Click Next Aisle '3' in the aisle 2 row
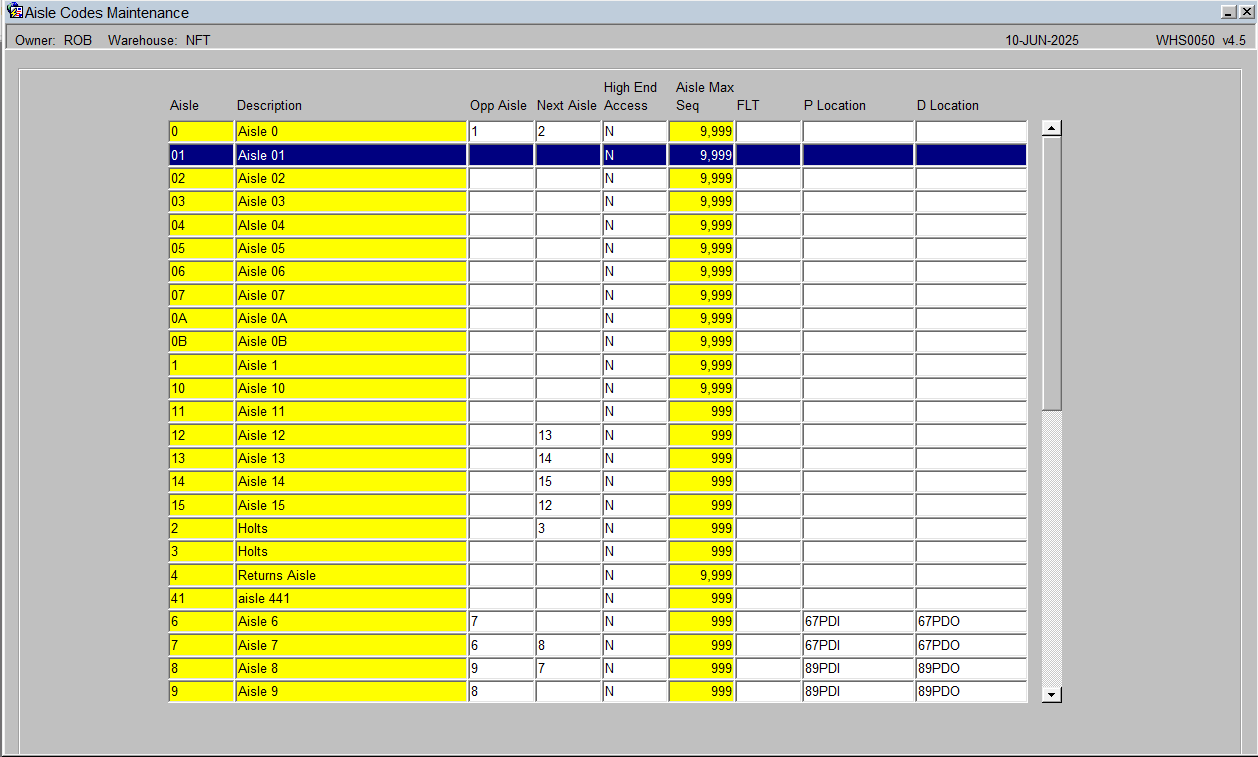Viewport: 1258px width, 757px height. click(568, 528)
